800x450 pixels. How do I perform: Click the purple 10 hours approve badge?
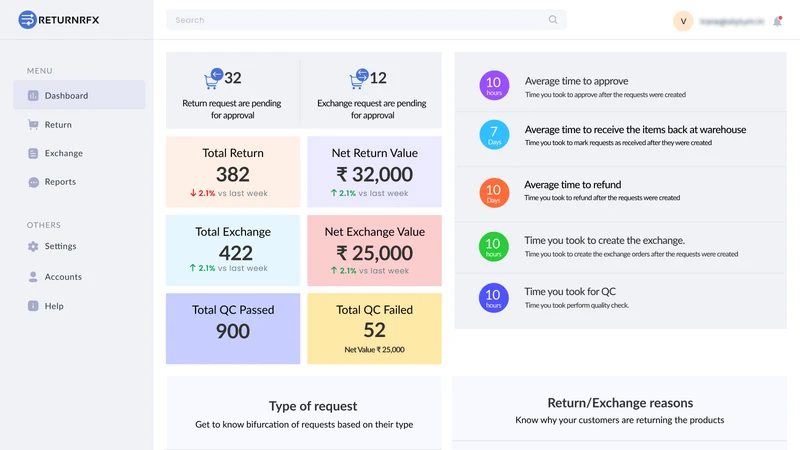click(x=494, y=85)
